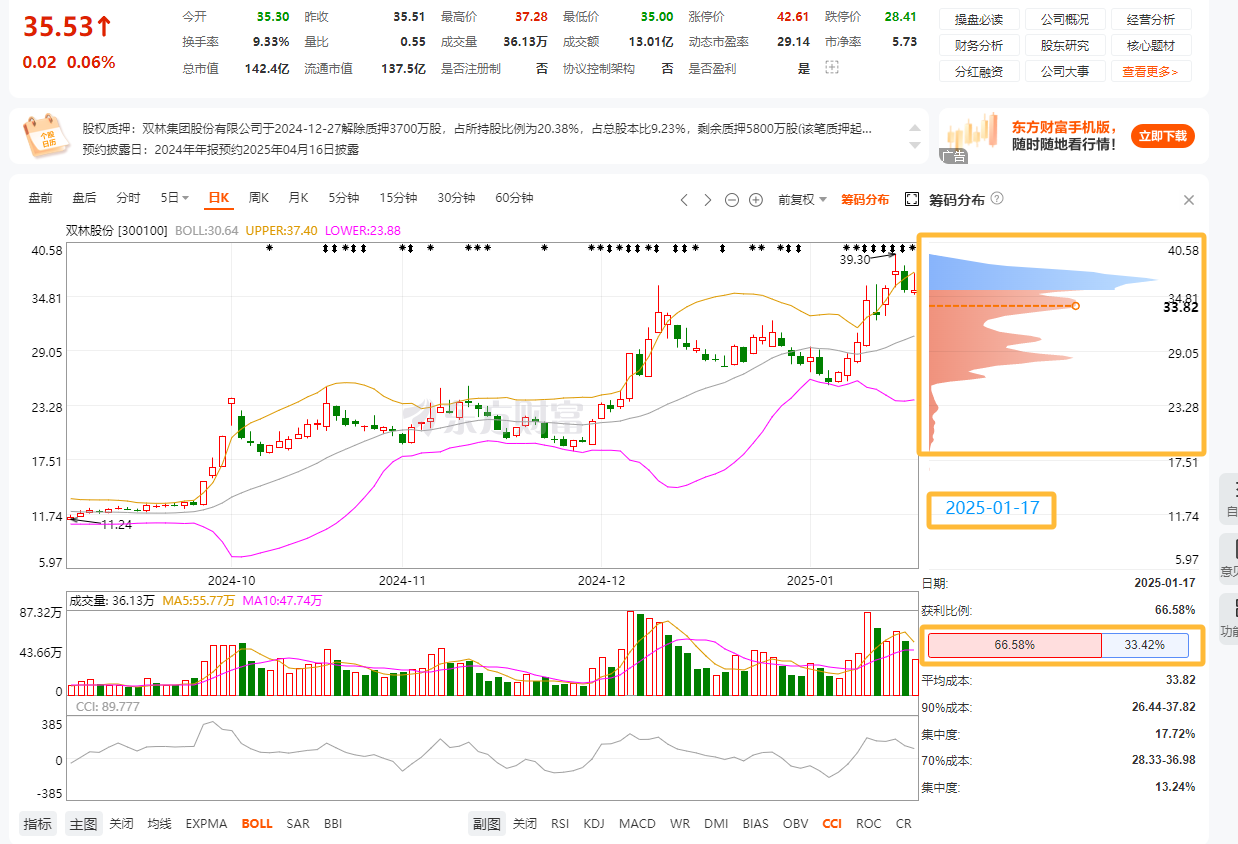
Task: Enter fullscreen chart mode
Action: tap(911, 200)
